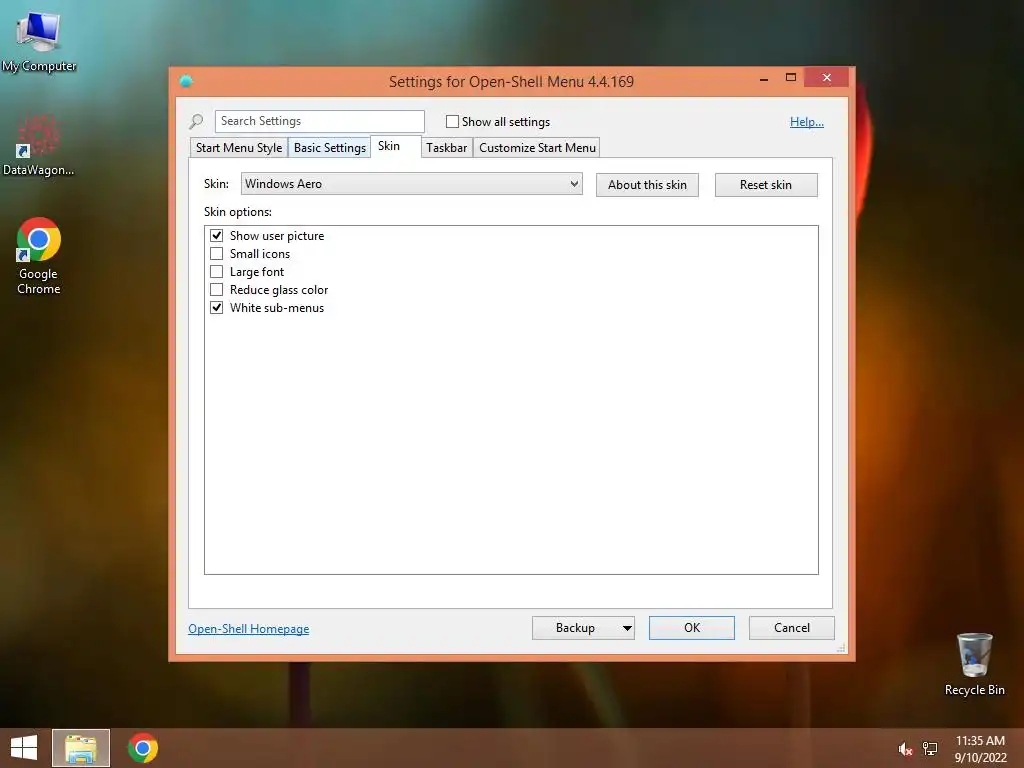The width and height of the screenshot is (1024, 768).
Task: Close the Open-Shell settings window
Action: coord(826,78)
